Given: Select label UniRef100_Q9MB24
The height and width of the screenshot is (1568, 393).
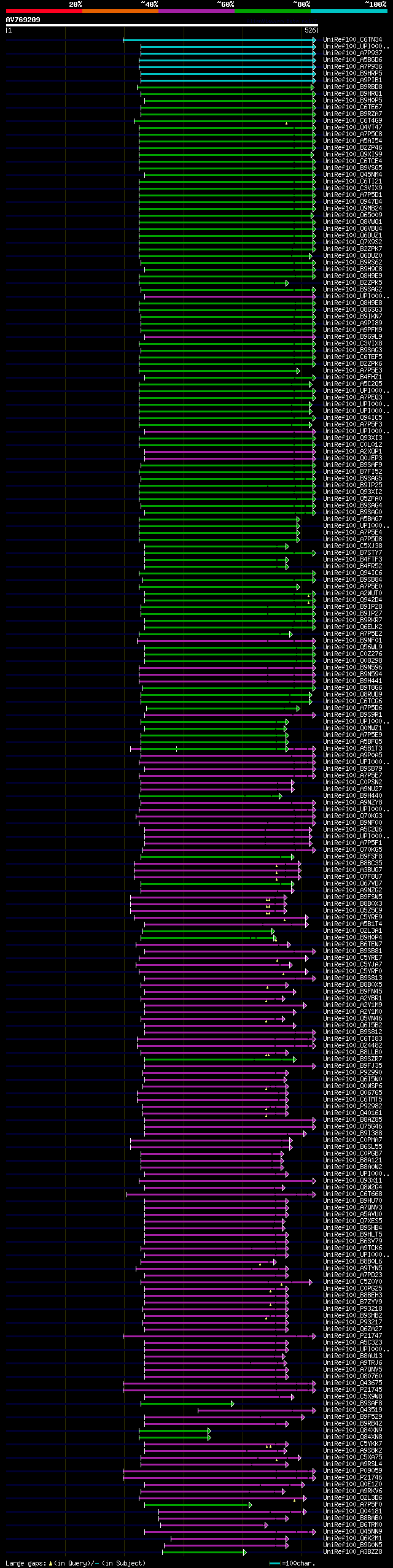Looking at the screenshot, I should (352, 209).
